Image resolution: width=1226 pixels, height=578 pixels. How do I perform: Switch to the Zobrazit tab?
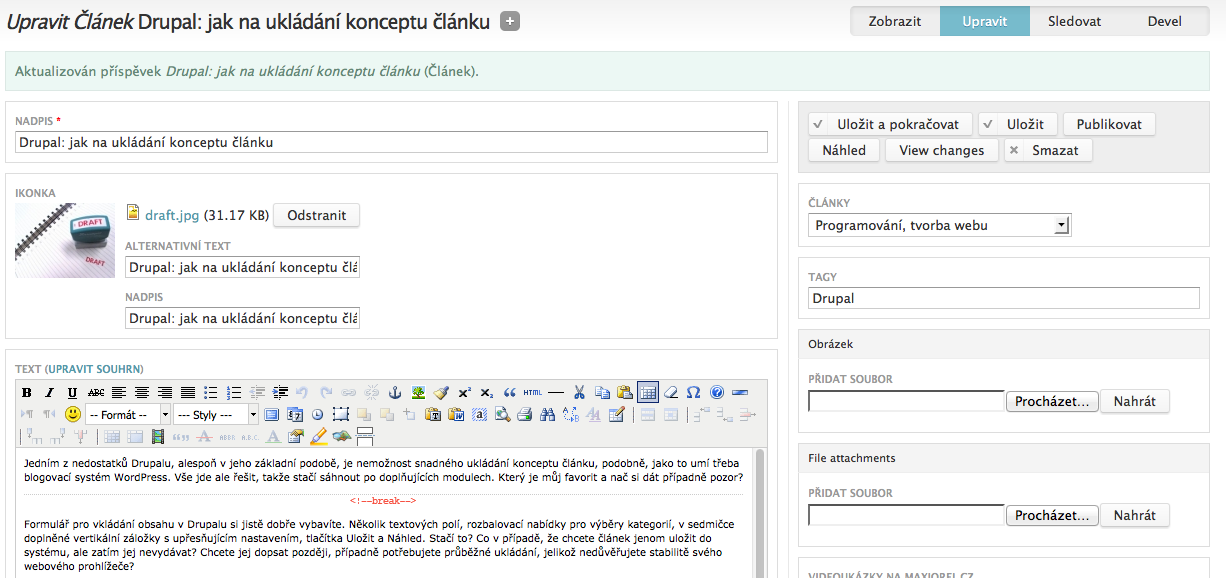pos(895,21)
